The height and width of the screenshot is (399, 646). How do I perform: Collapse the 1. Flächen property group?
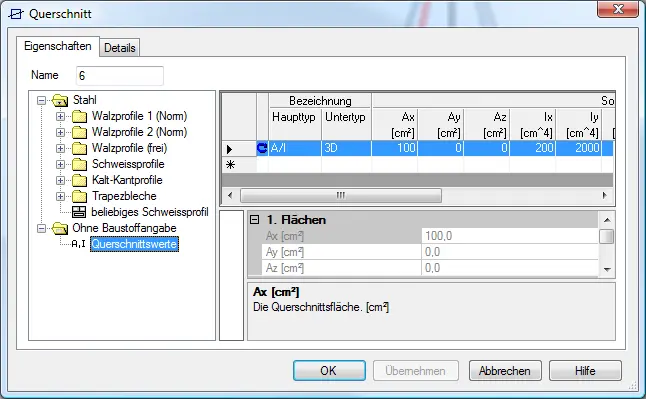pos(255,220)
